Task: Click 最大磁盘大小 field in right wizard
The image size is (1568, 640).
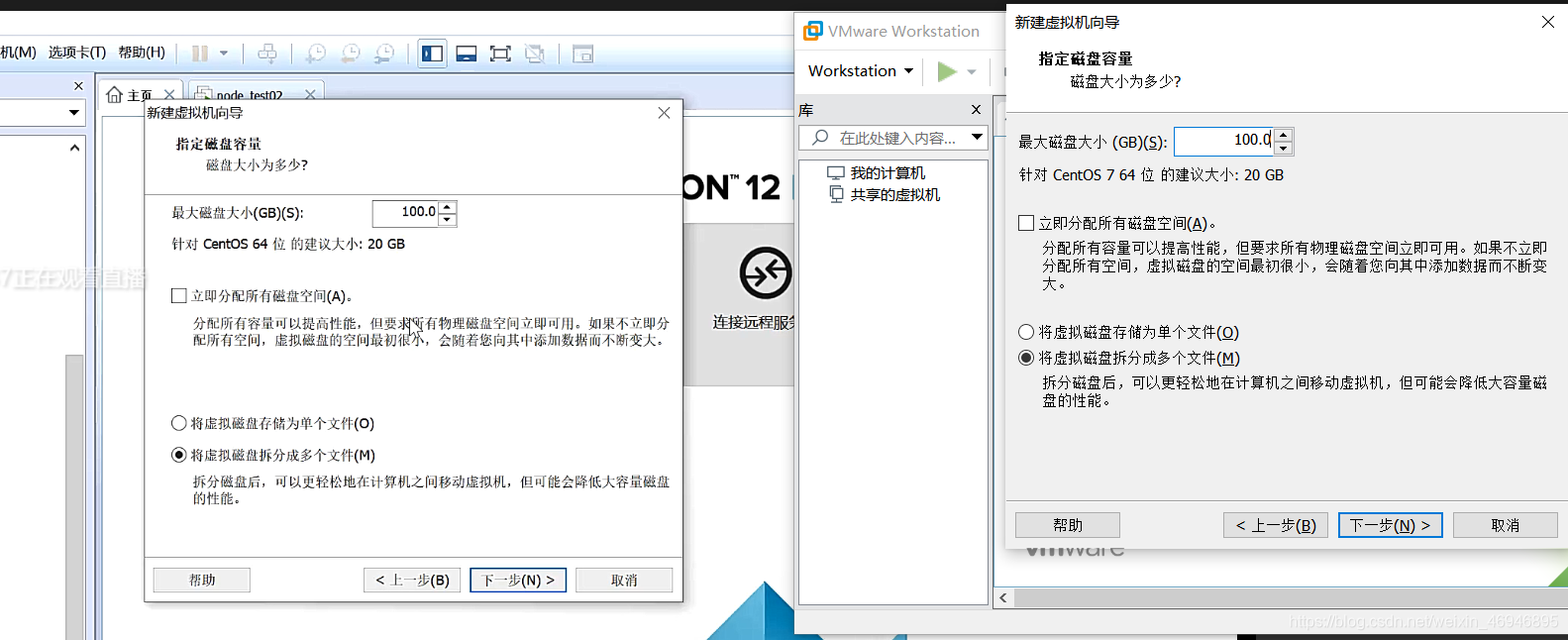Action: (1224, 141)
